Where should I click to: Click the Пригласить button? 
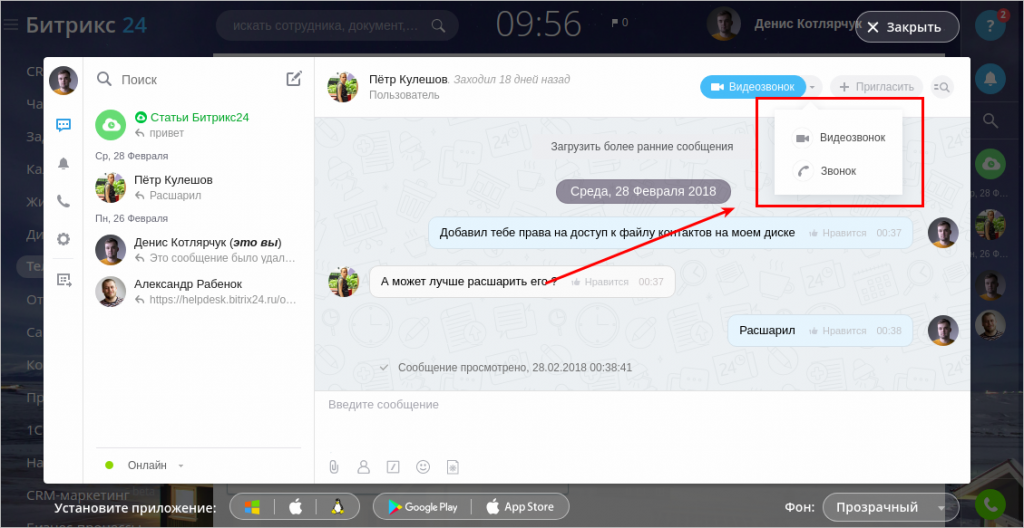876,87
